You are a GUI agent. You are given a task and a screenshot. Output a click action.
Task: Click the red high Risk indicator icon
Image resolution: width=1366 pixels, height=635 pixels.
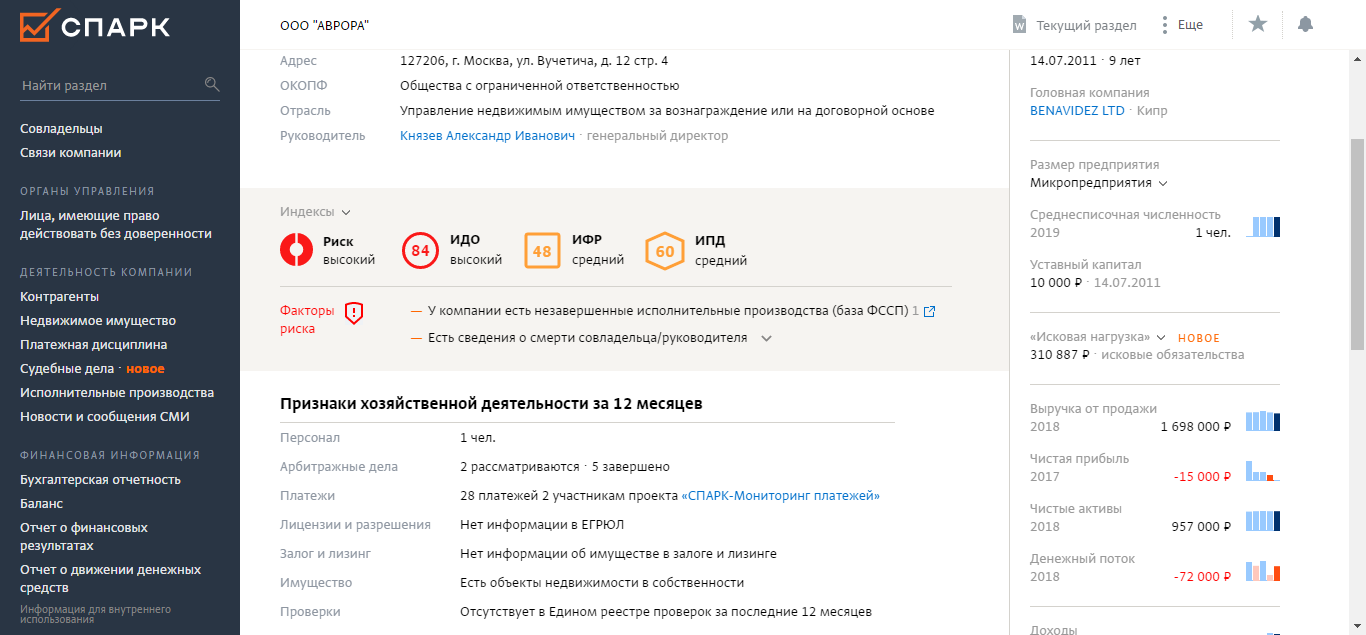coord(297,250)
